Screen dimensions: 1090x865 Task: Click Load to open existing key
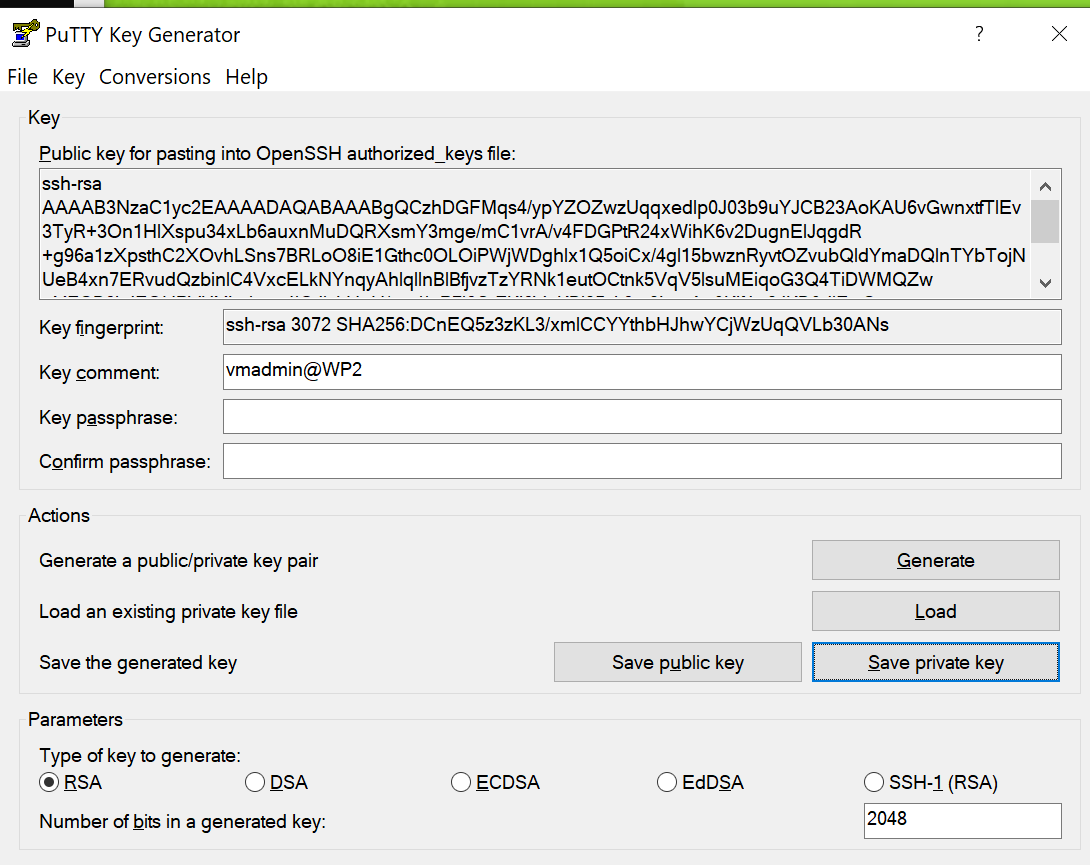coord(935,611)
